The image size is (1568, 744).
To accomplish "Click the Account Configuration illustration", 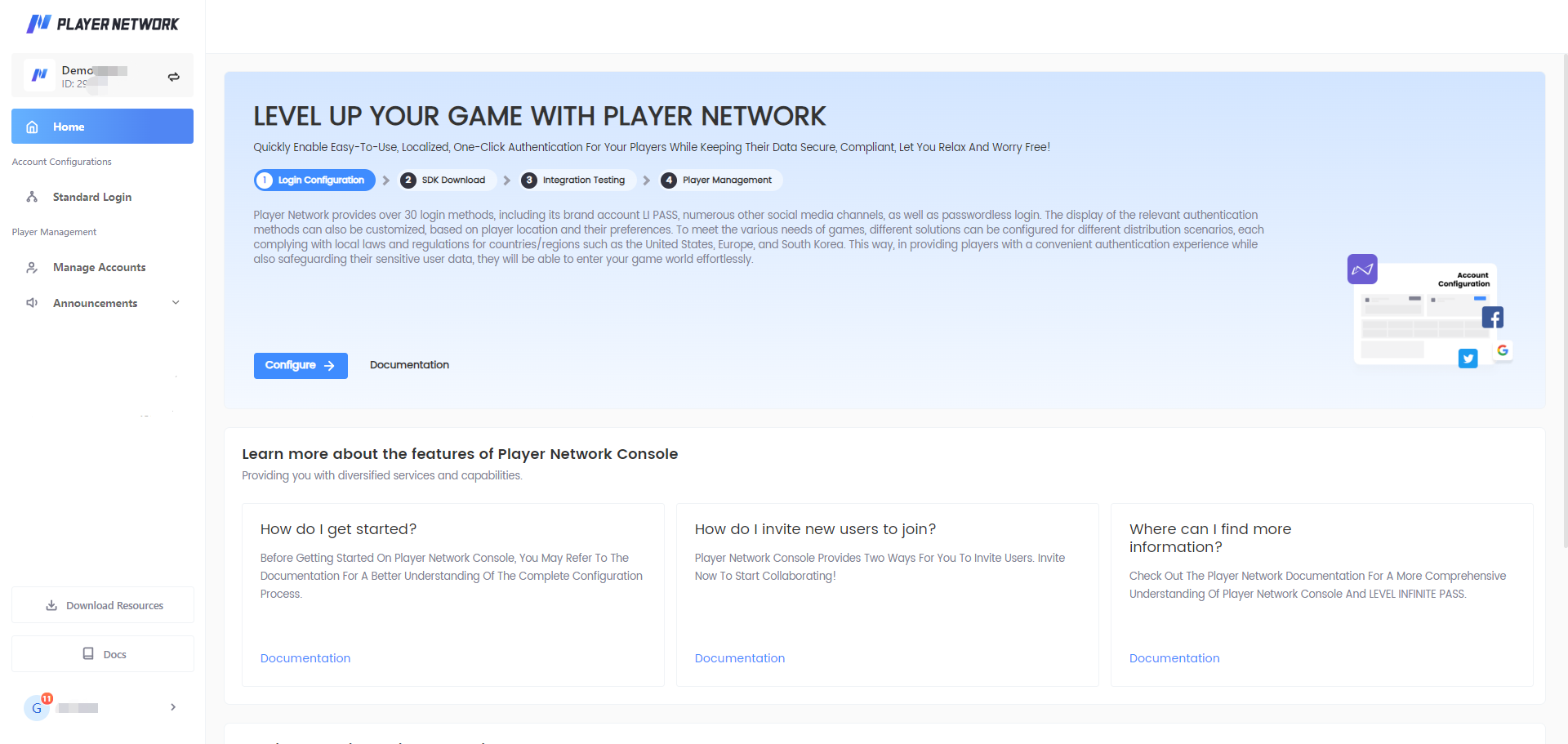I will click(1429, 313).
